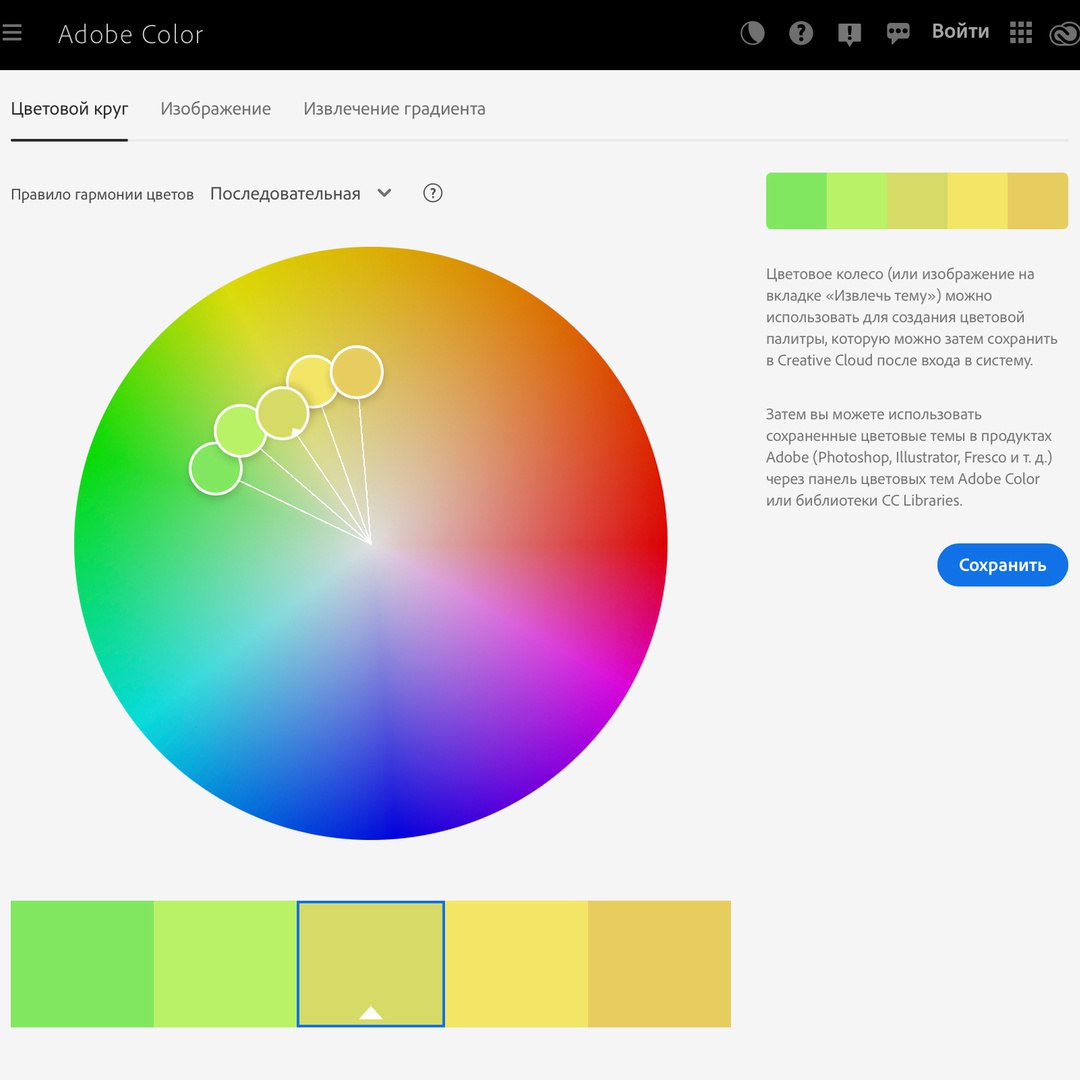
Task: Select the Цветовой круг tab
Action: click(70, 109)
